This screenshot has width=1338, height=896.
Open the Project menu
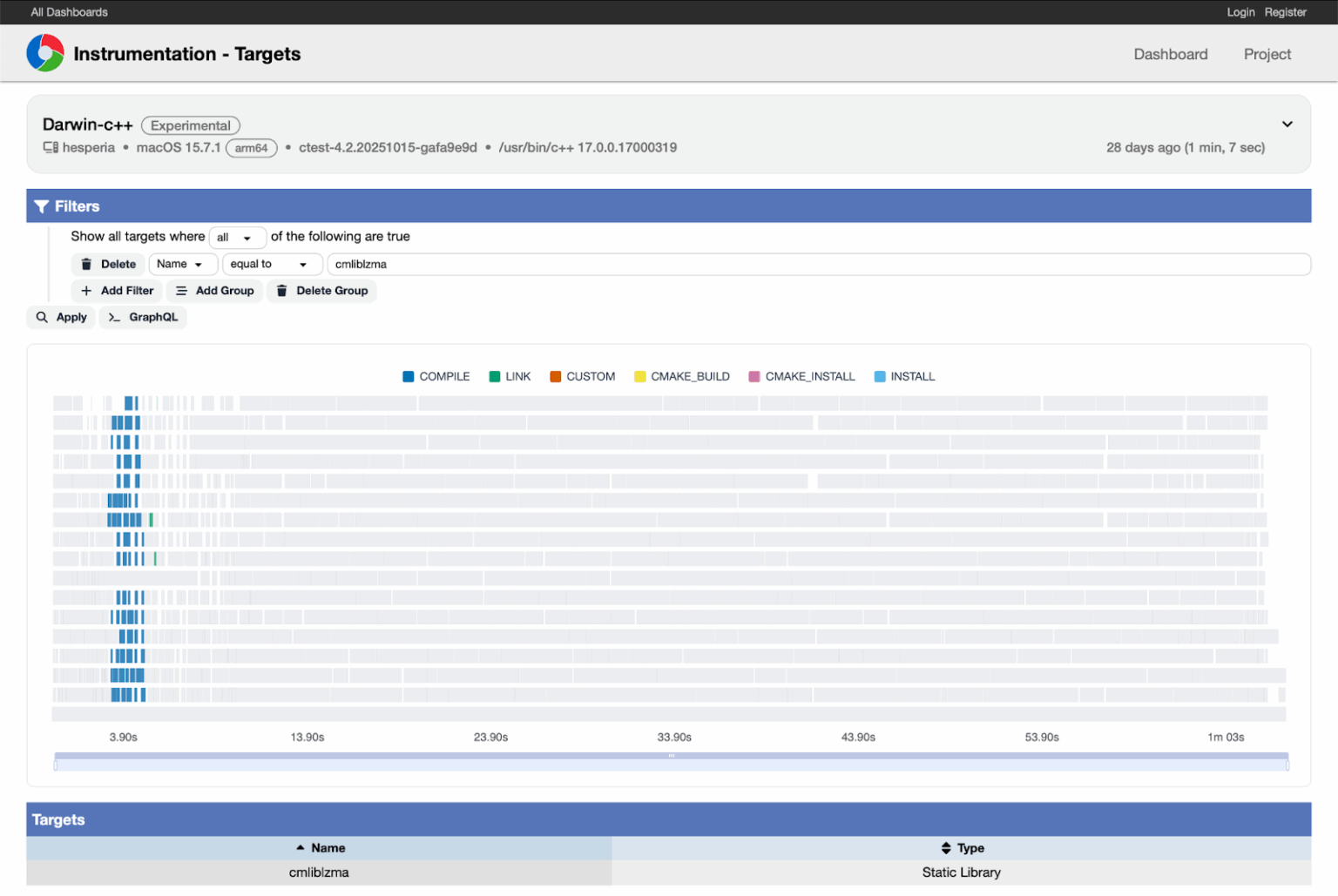pos(1267,53)
